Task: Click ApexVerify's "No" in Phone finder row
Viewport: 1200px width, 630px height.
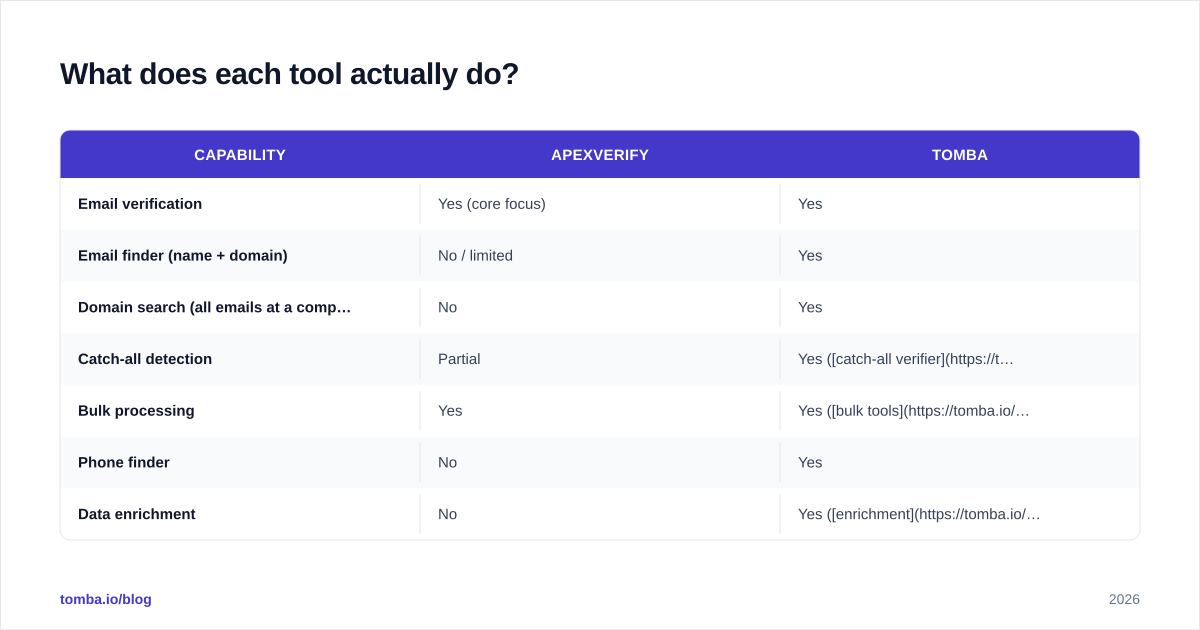Action: click(x=447, y=462)
